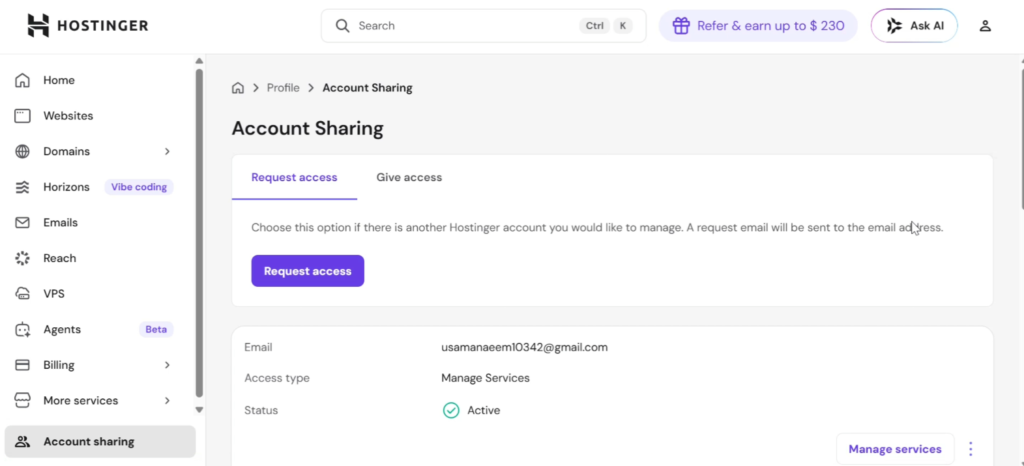The height and width of the screenshot is (466, 1024).
Task: Expand the Billing submenu chevron
Action: point(167,365)
